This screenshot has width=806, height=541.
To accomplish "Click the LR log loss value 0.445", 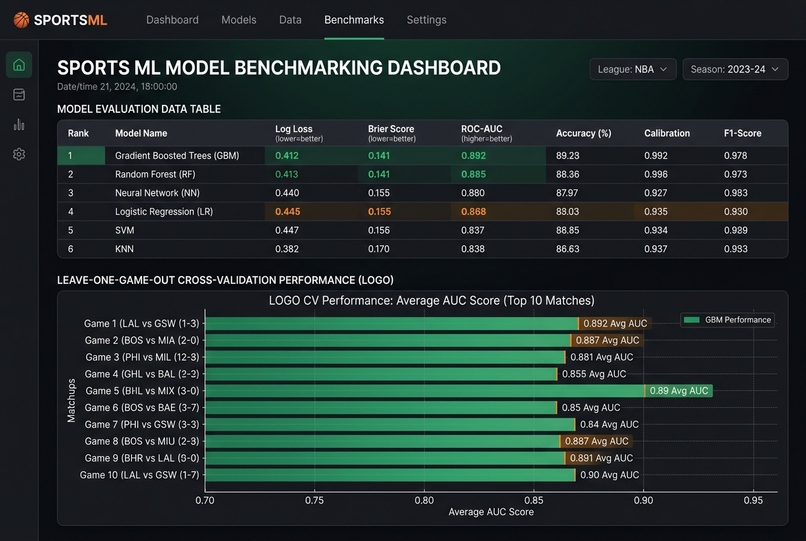I will click(x=287, y=211).
